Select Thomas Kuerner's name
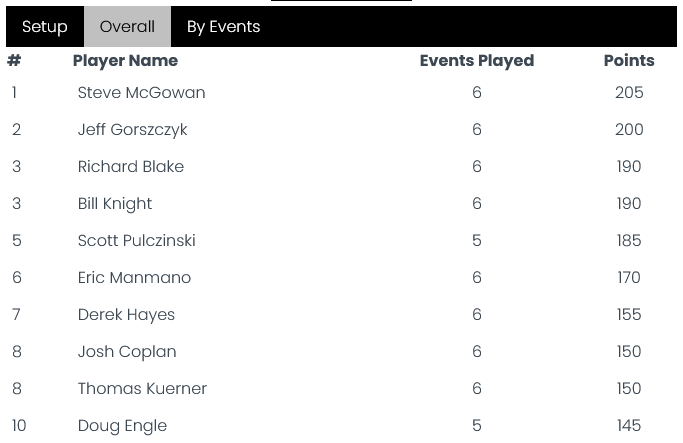 (142, 389)
